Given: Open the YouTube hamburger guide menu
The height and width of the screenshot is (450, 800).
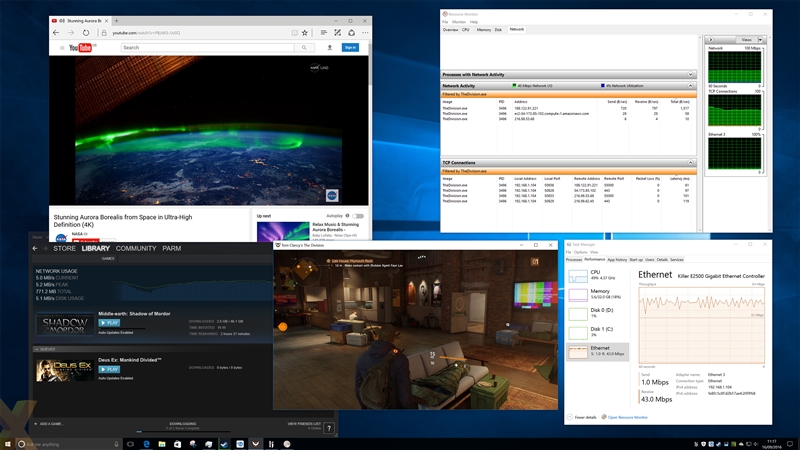Looking at the screenshot, I should point(60,47).
